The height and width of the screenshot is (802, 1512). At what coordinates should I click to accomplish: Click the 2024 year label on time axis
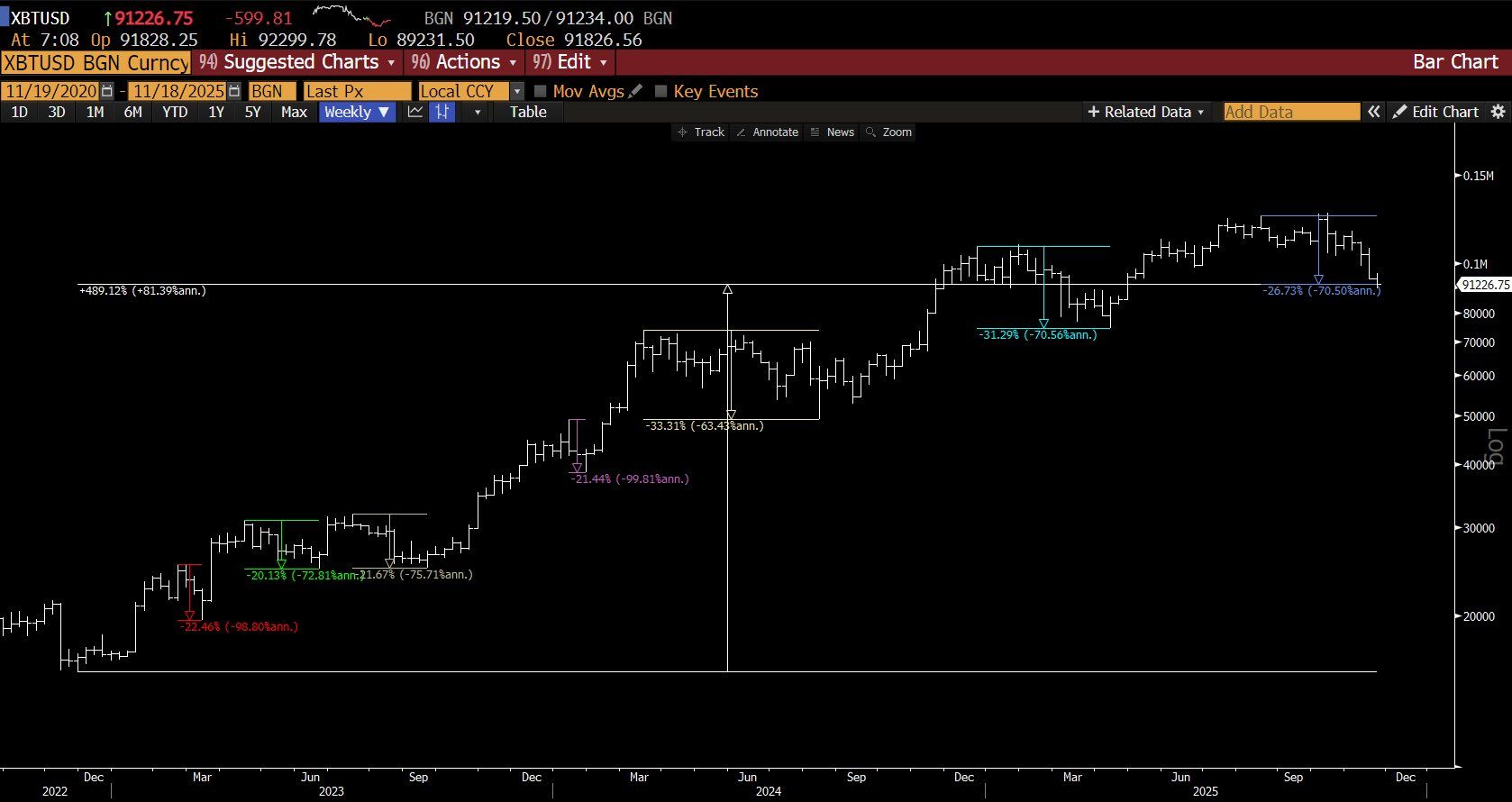point(769,791)
